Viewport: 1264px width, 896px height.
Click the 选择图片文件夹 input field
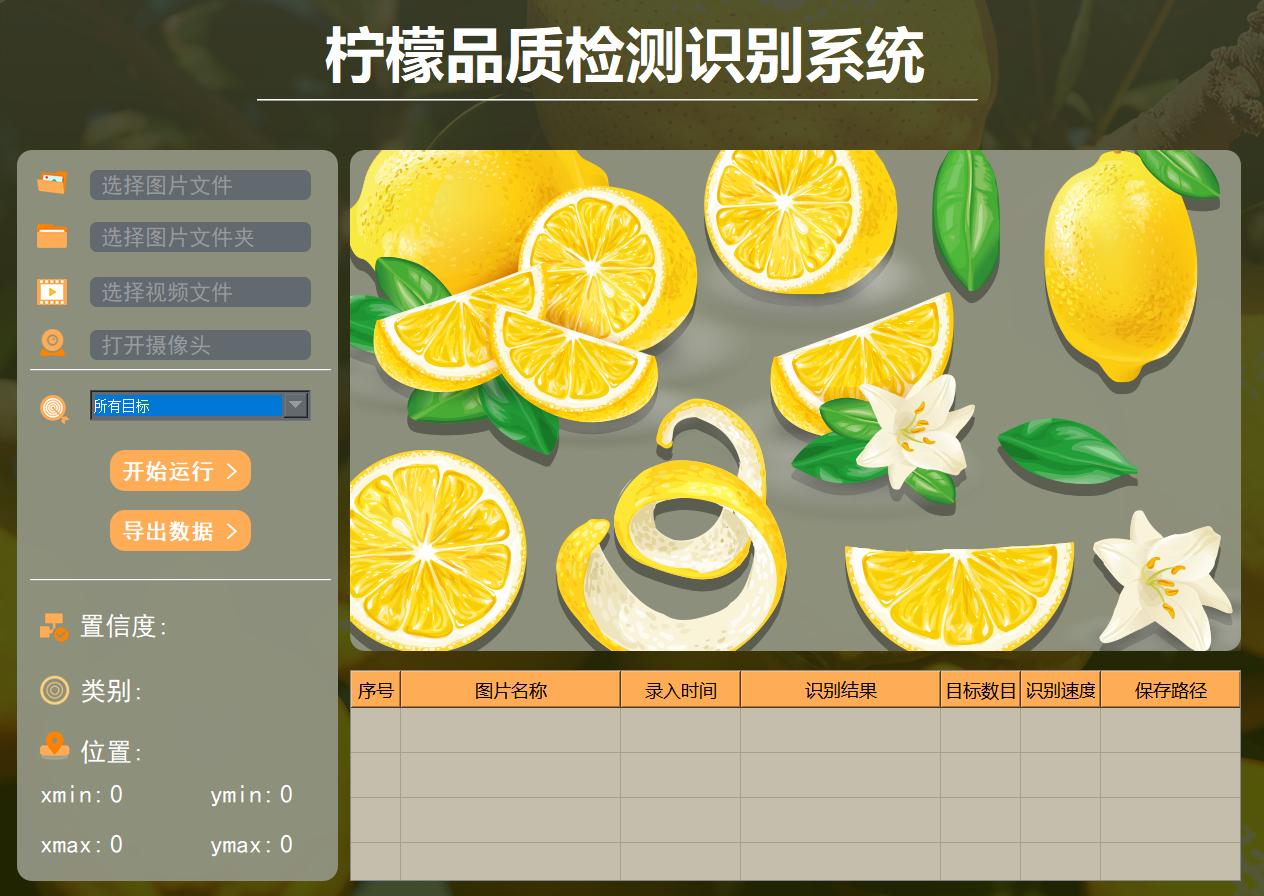click(x=200, y=237)
